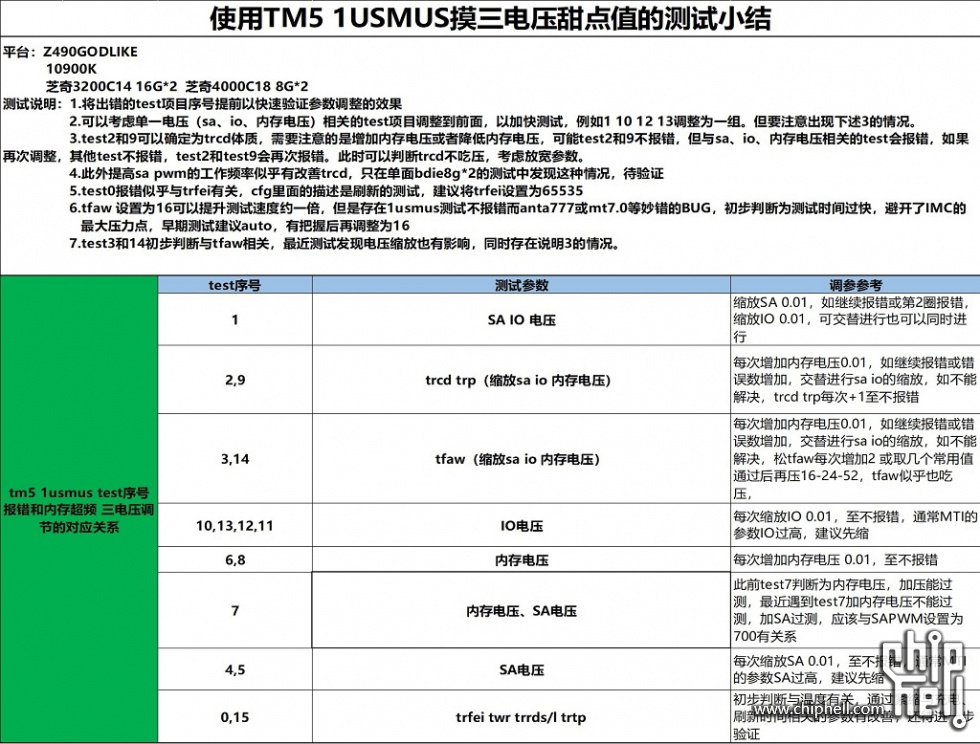Viewport: 980px width, 744px height.
Task: Select test number cell '3,14'
Action: (x=235, y=459)
